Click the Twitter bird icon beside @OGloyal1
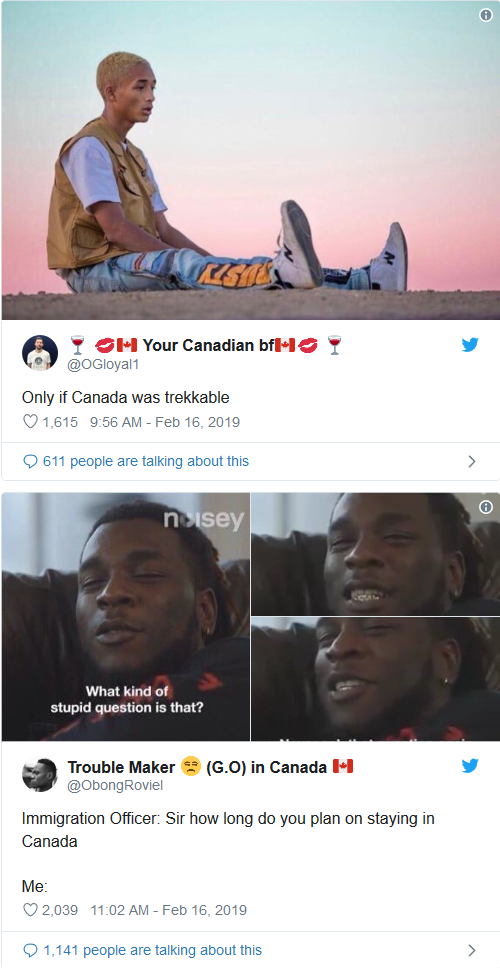 470,345
